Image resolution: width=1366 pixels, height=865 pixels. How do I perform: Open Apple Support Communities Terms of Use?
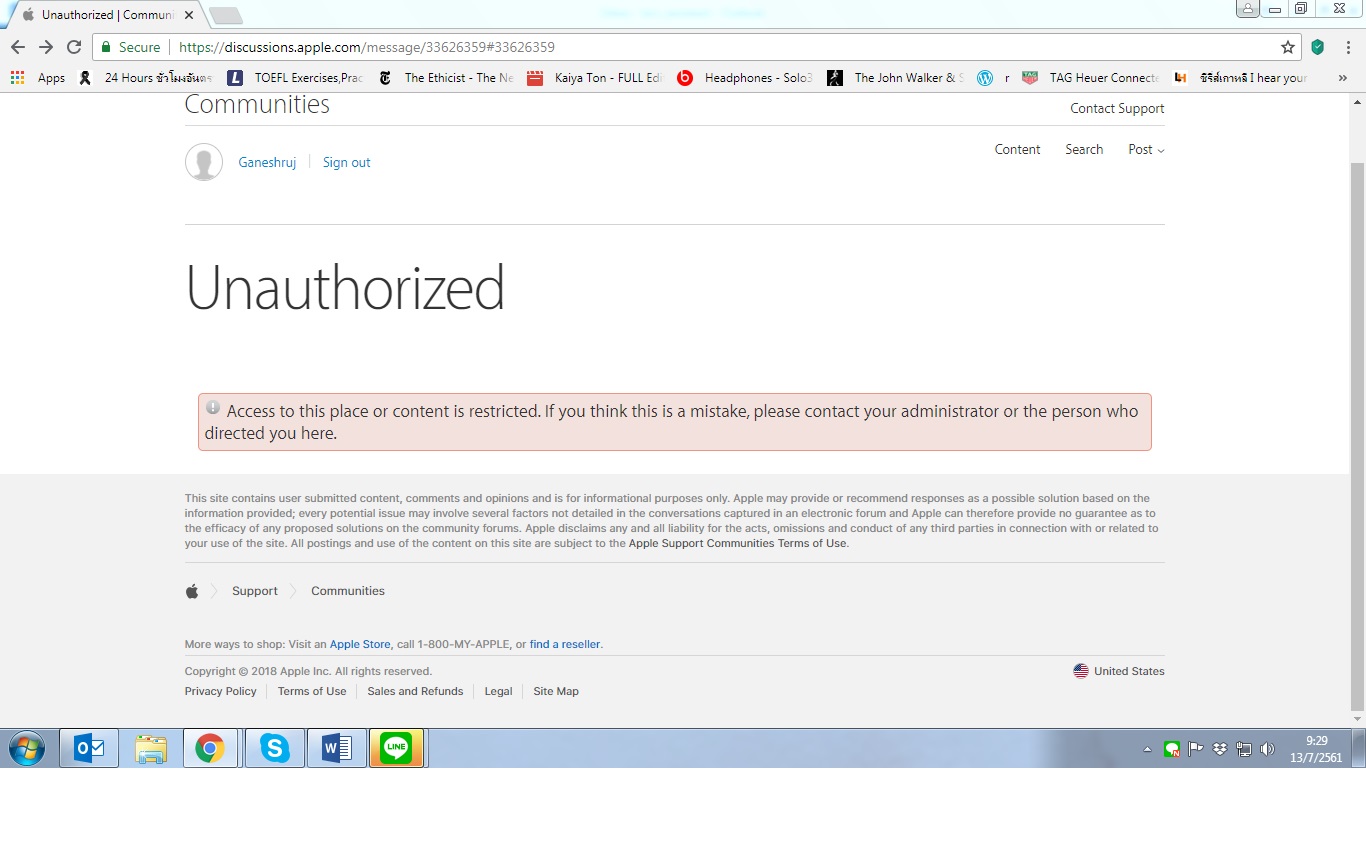737,543
